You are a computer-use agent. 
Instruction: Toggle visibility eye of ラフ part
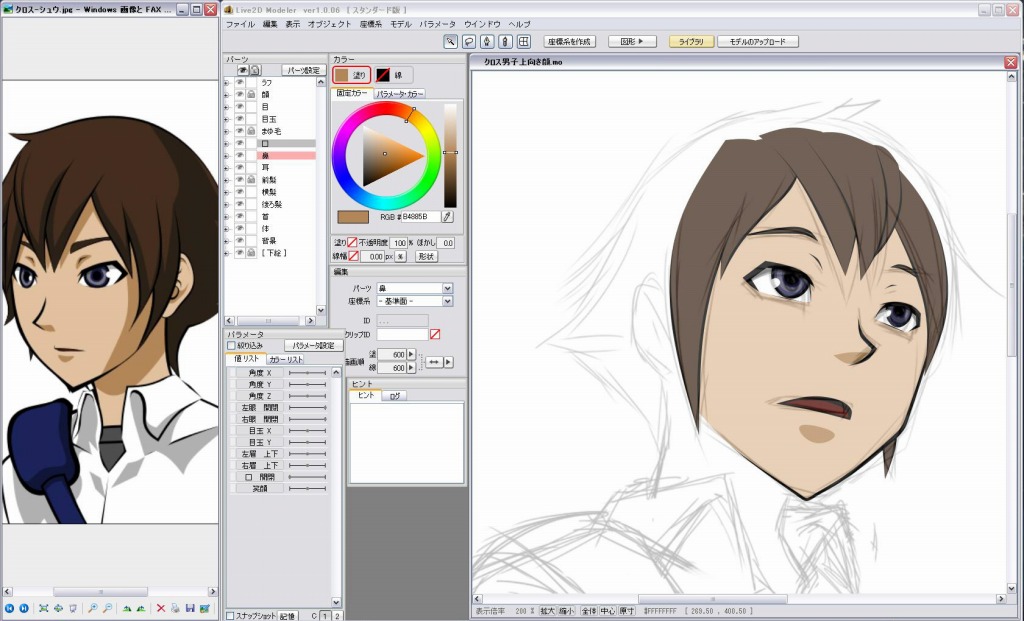click(240, 82)
